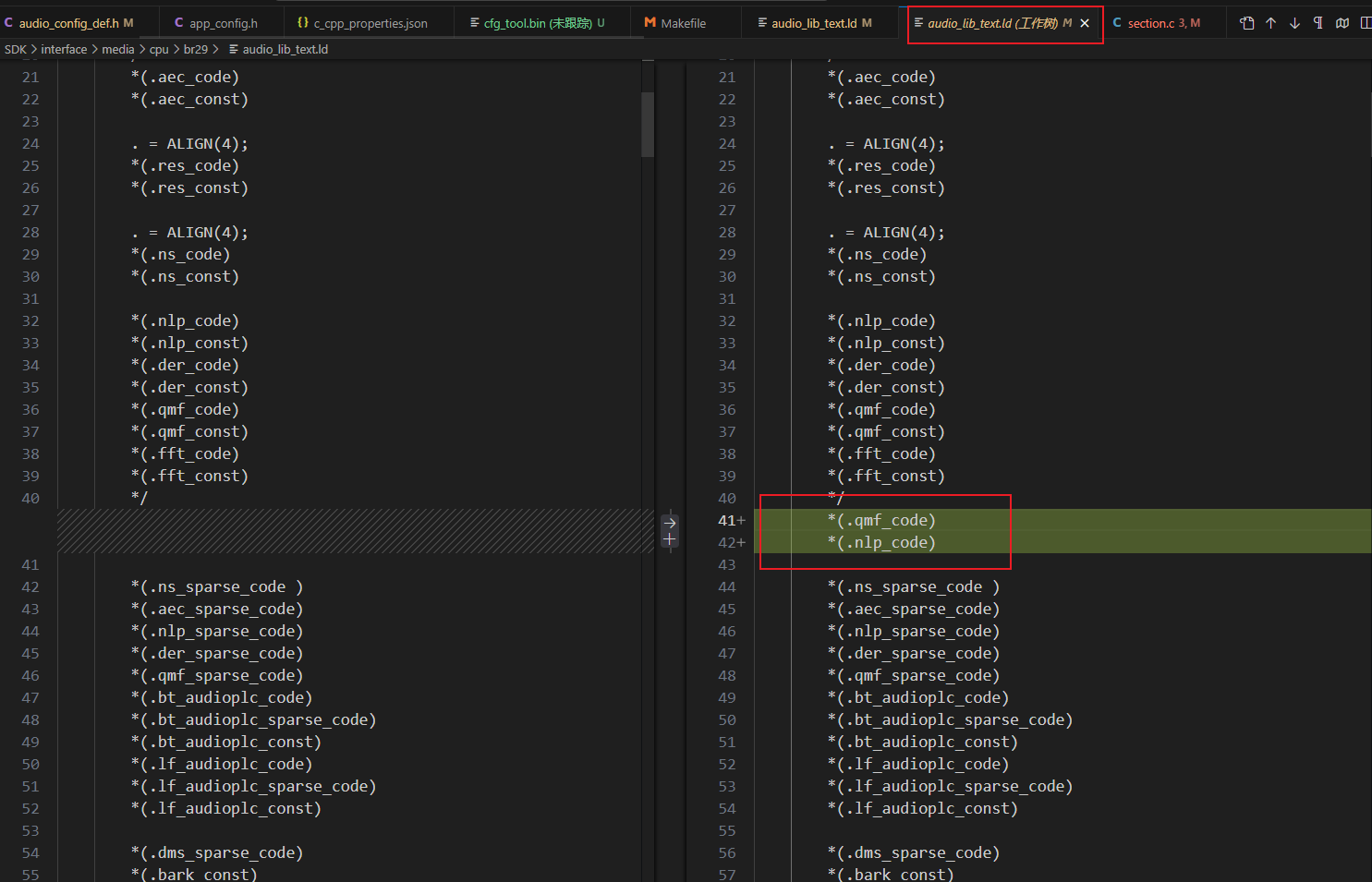1372x882 pixels.
Task: Click *(.lf_audioplc_const) in the left pane
Action: click(226, 808)
